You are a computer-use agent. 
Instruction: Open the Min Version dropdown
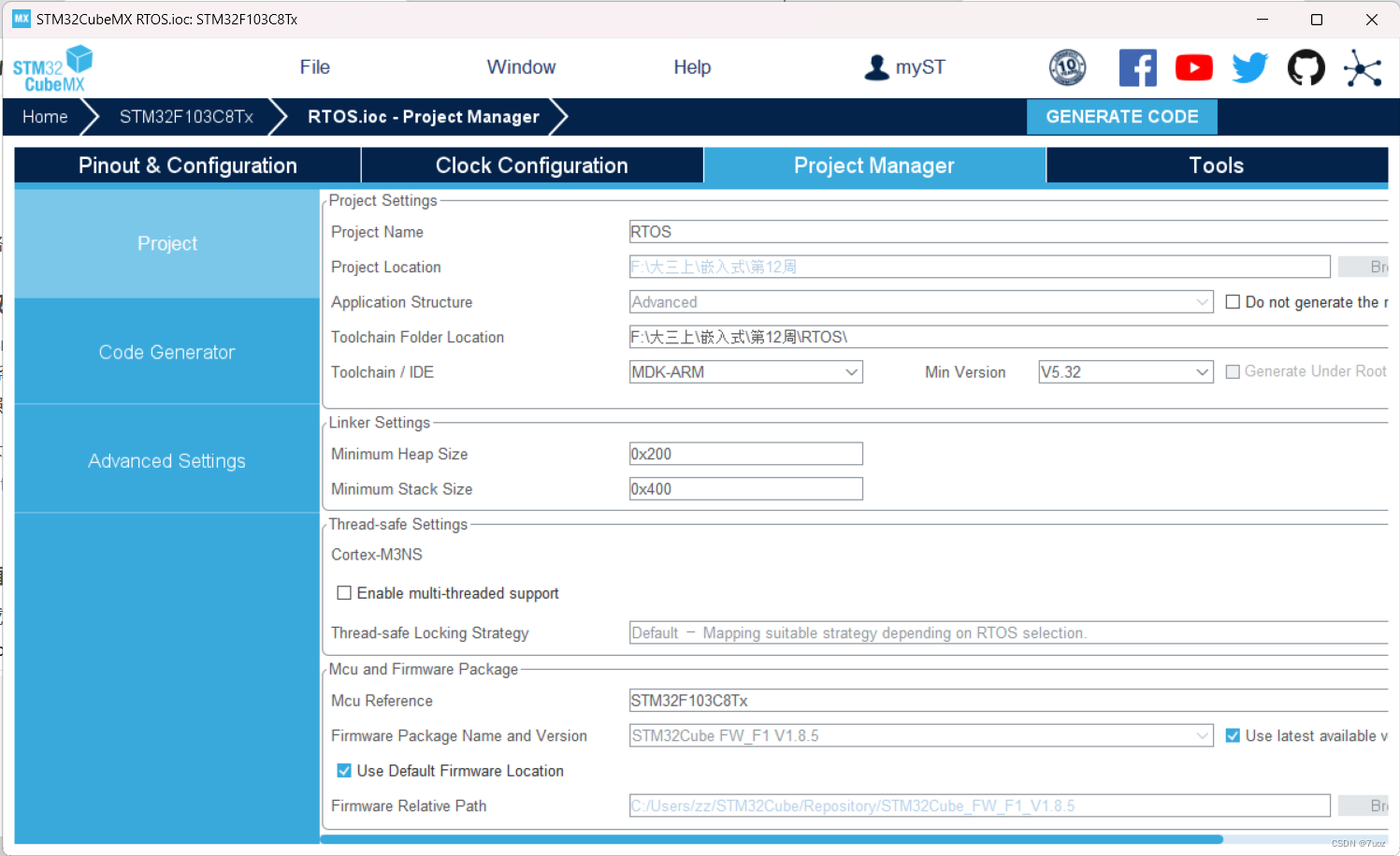(1125, 372)
